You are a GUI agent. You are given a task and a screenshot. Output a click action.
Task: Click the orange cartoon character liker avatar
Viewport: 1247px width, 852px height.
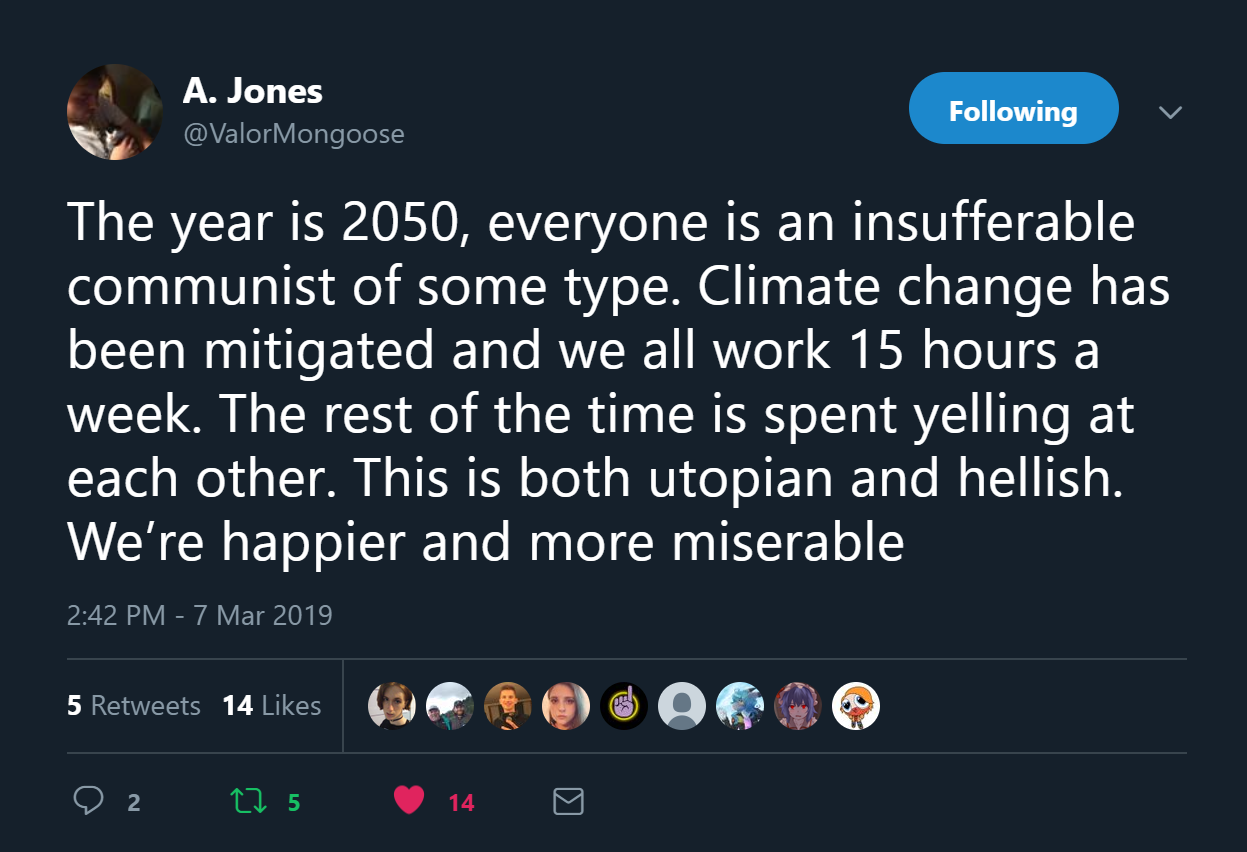coord(855,706)
